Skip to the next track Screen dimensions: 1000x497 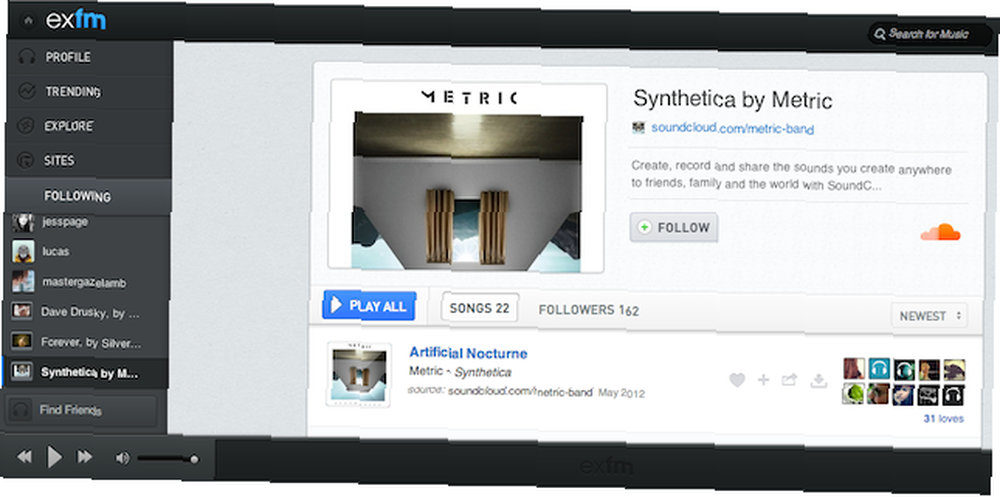pyautogui.click(x=85, y=457)
